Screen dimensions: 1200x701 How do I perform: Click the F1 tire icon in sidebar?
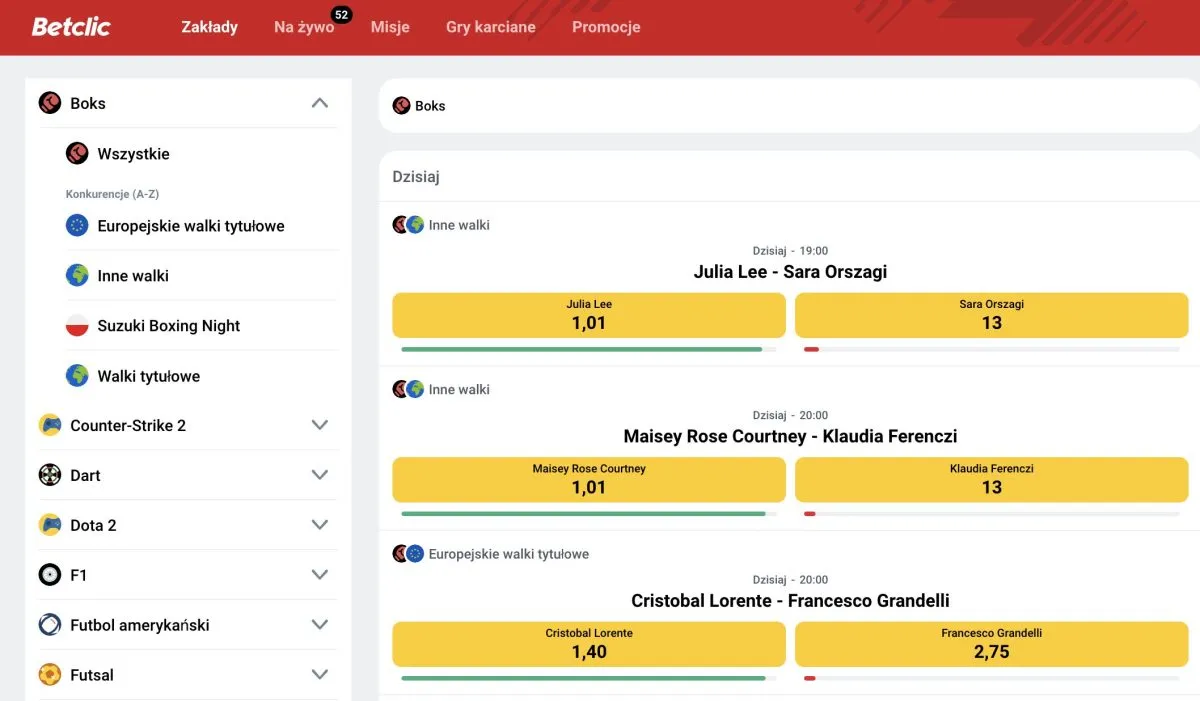tap(50, 575)
